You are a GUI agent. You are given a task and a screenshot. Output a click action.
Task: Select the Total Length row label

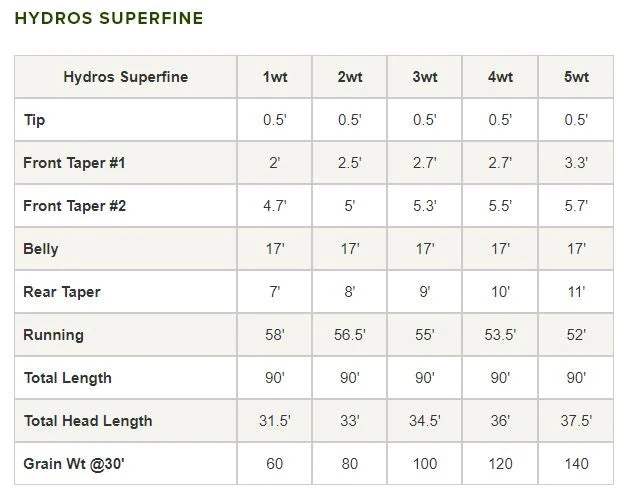pos(68,378)
